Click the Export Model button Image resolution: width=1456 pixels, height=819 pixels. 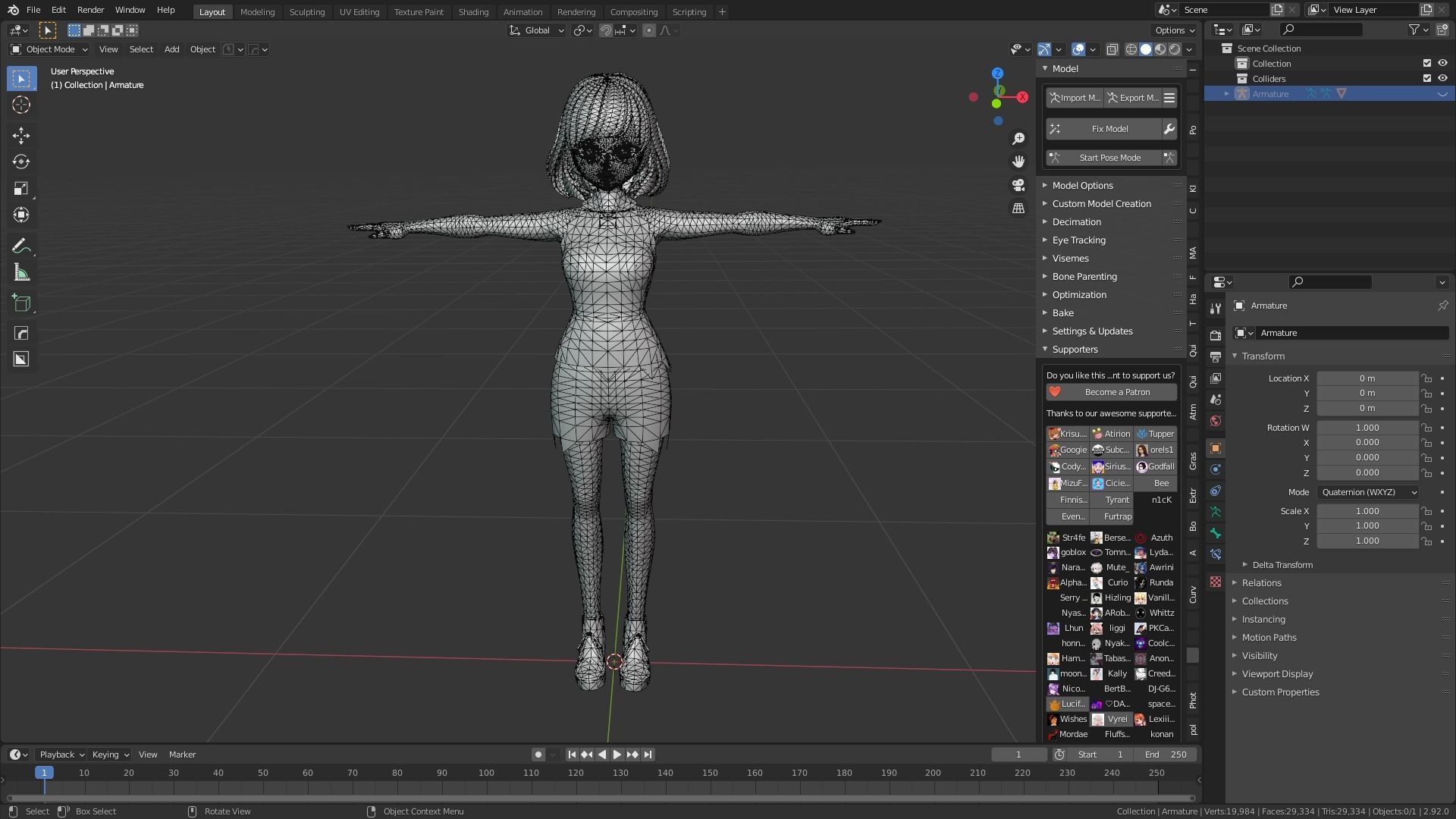pos(1133,98)
